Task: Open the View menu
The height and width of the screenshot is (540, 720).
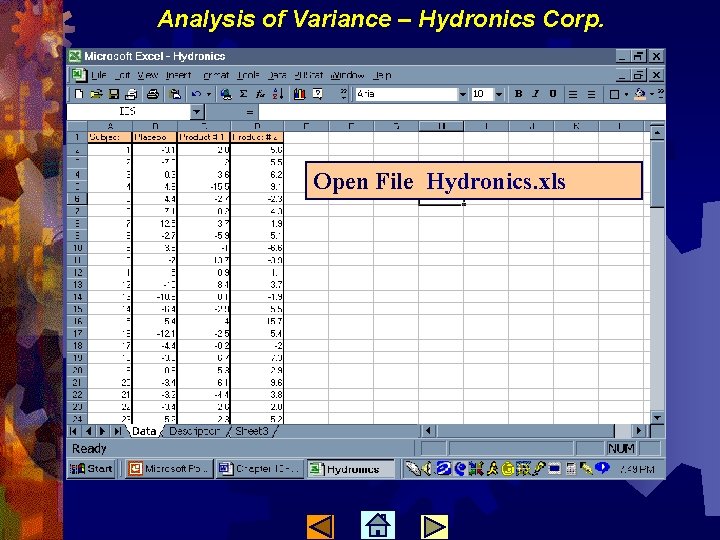Action: point(147,75)
